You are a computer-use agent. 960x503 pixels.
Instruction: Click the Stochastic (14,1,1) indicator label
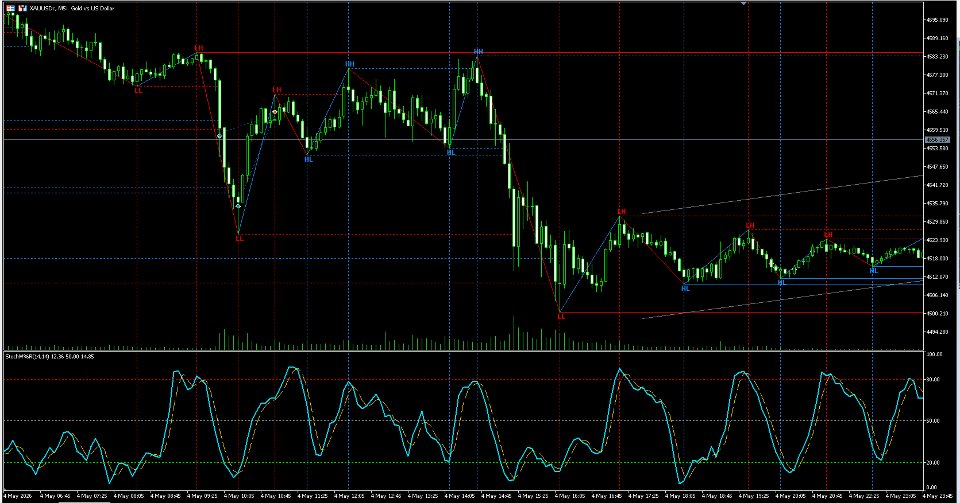(x=49, y=356)
